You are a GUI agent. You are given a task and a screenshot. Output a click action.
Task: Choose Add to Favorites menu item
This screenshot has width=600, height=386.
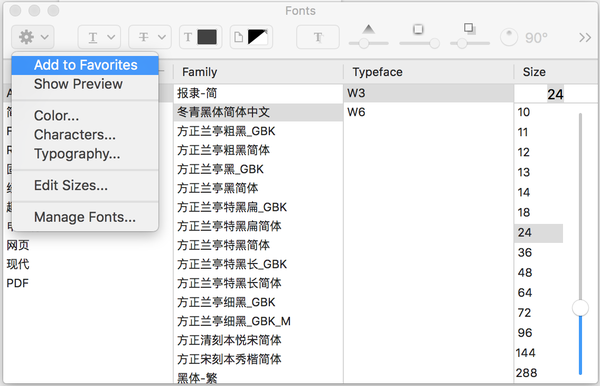(85, 65)
